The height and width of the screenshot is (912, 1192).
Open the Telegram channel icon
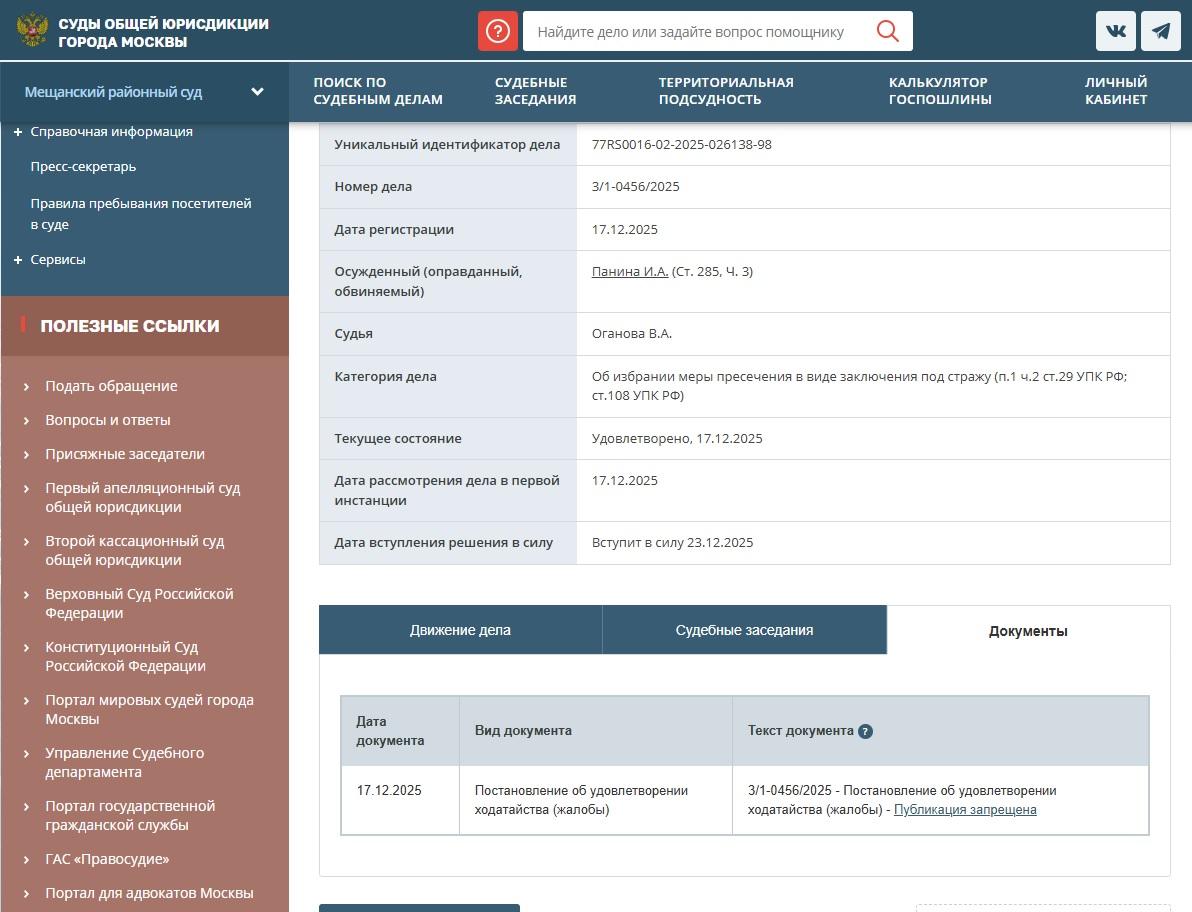[1160, 31]
